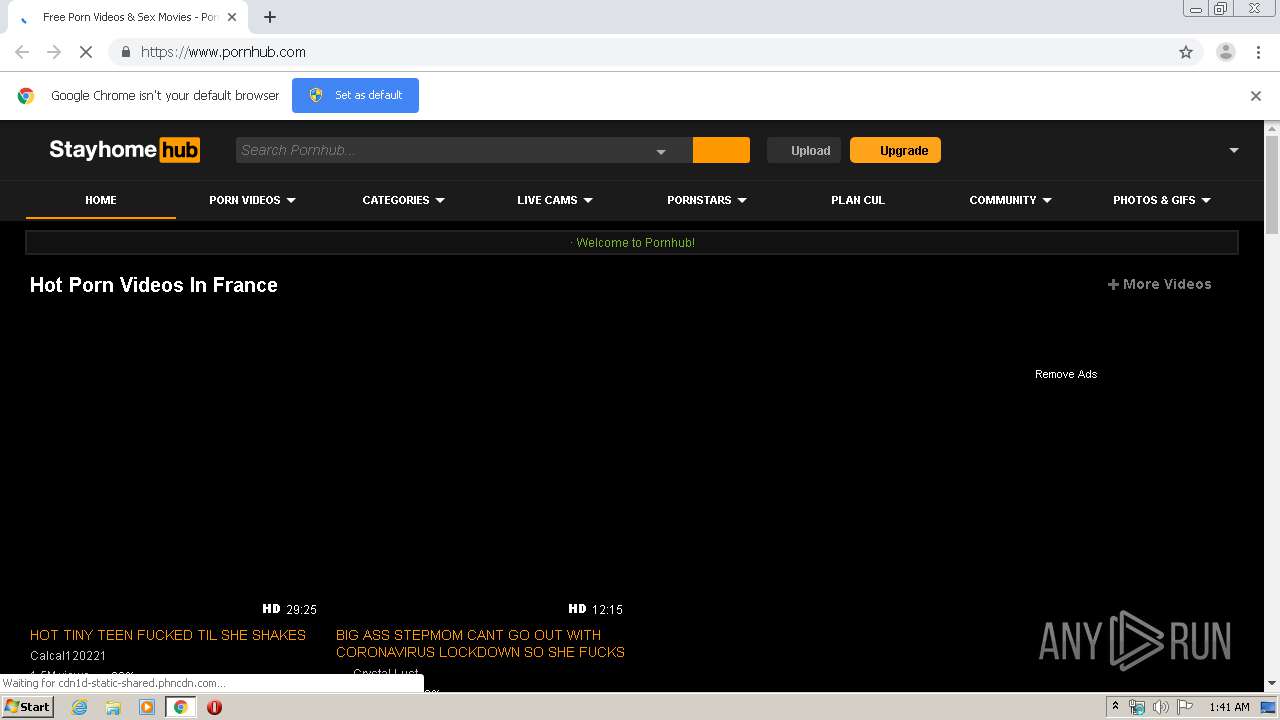Screen dimensions: 1280x720
Task: Open the Chrome profile avatar menu
Action: (x=1226, y=52)
